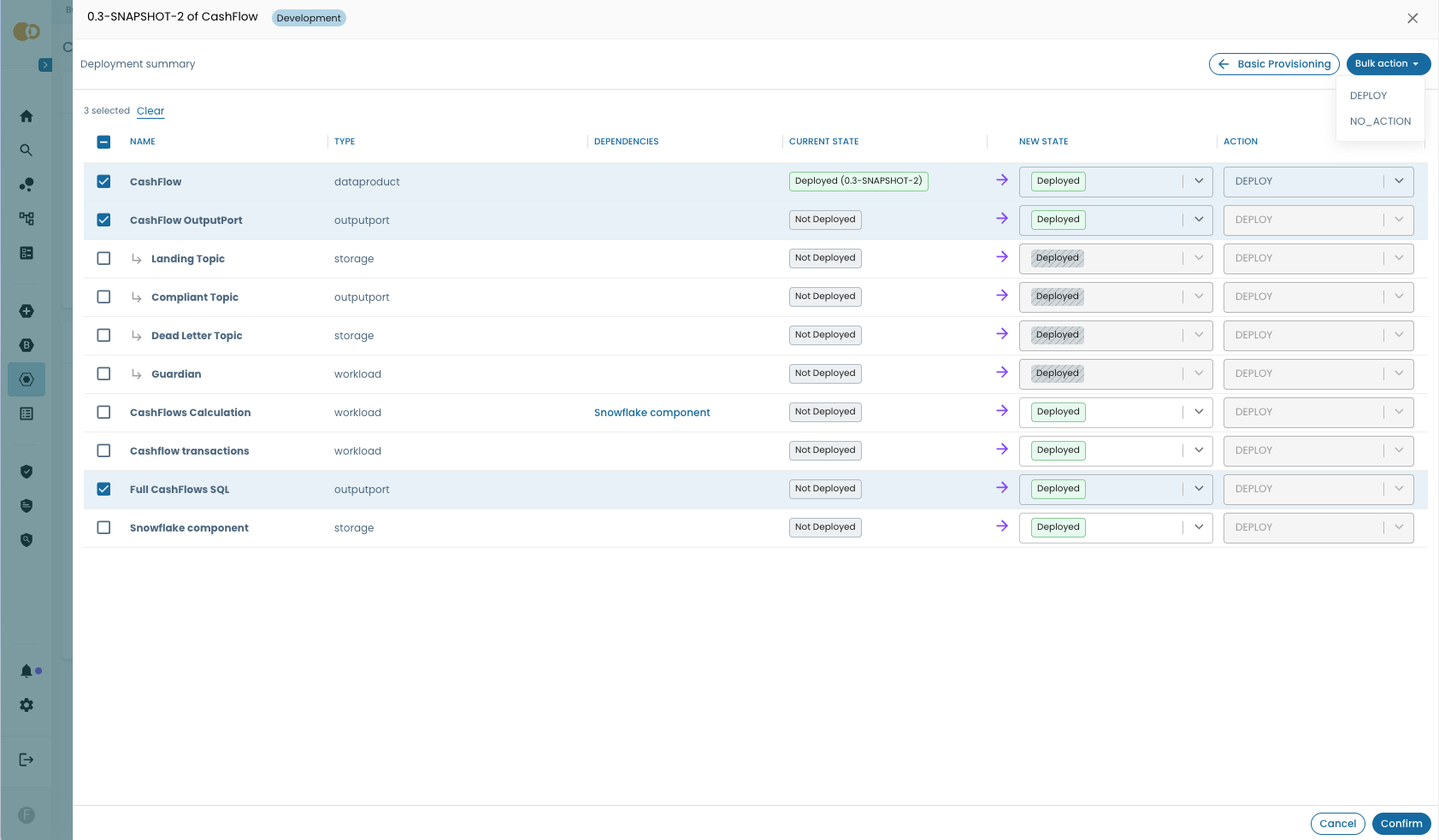Screen dimensions: 1439x840
Task: Open CashFlow OutputPort new state dropdown
Action: (x=1116, y=220)
